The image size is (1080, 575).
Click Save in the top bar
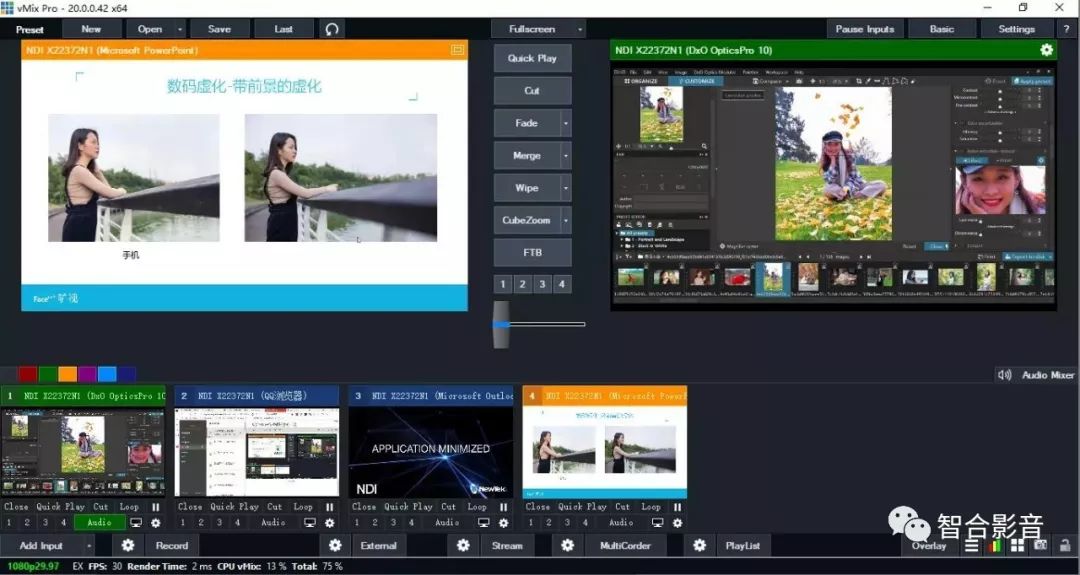219,29
